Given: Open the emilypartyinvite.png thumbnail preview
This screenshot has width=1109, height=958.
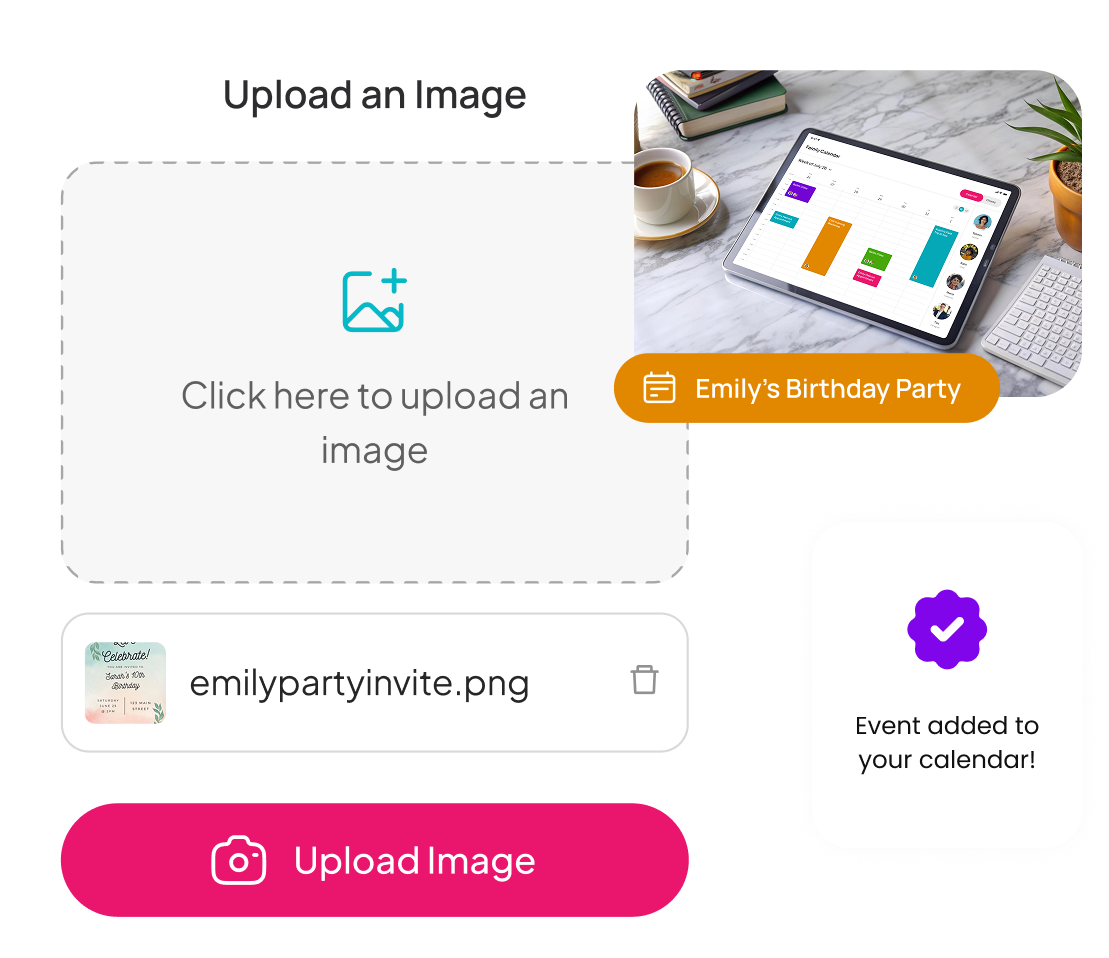Looking at the screenshot, I should [x=125, y=683].
